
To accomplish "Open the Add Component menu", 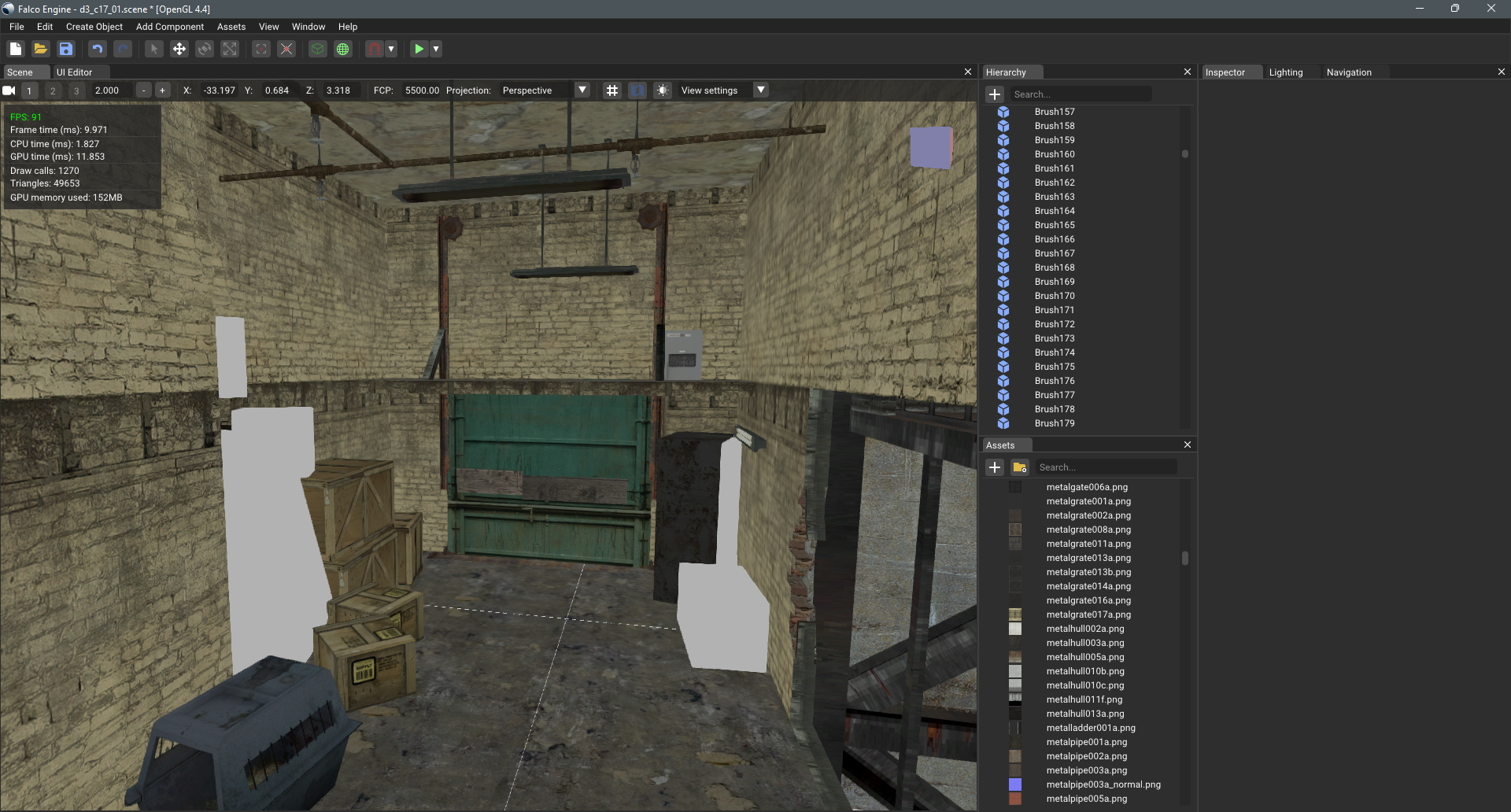I will [170, 27].
